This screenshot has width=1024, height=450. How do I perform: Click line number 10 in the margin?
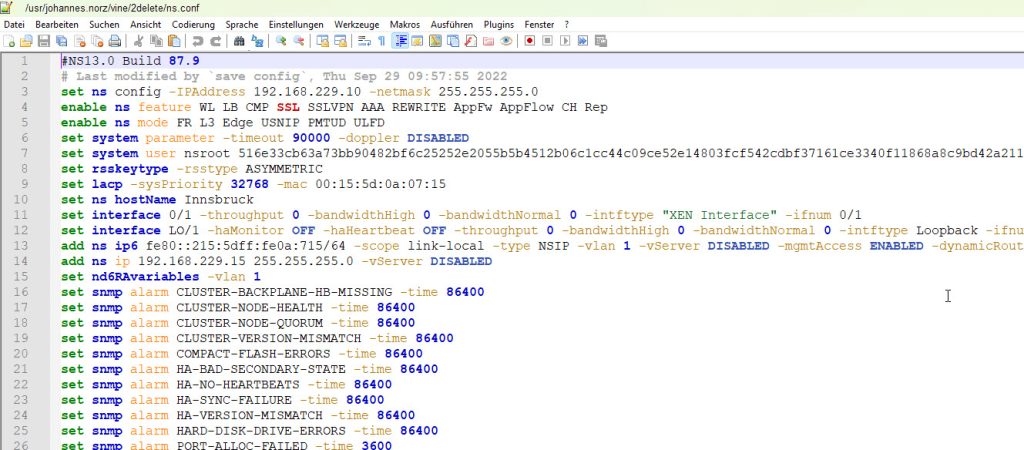[21, 200]
